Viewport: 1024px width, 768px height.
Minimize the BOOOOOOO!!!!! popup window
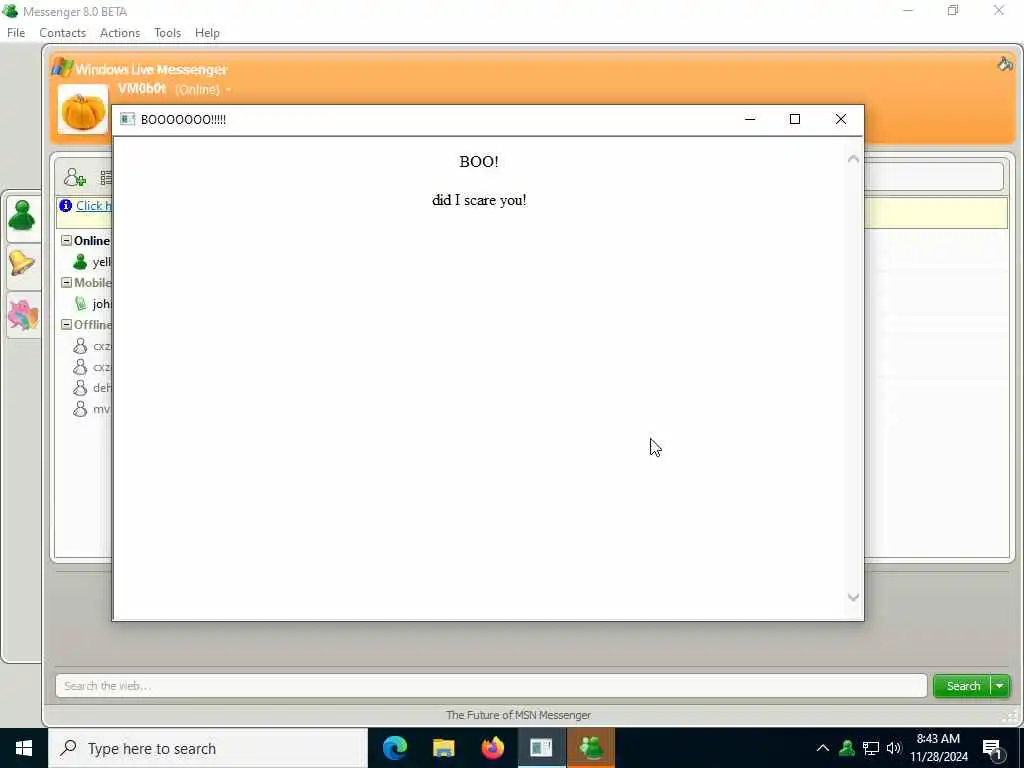(x=750, y=119)
